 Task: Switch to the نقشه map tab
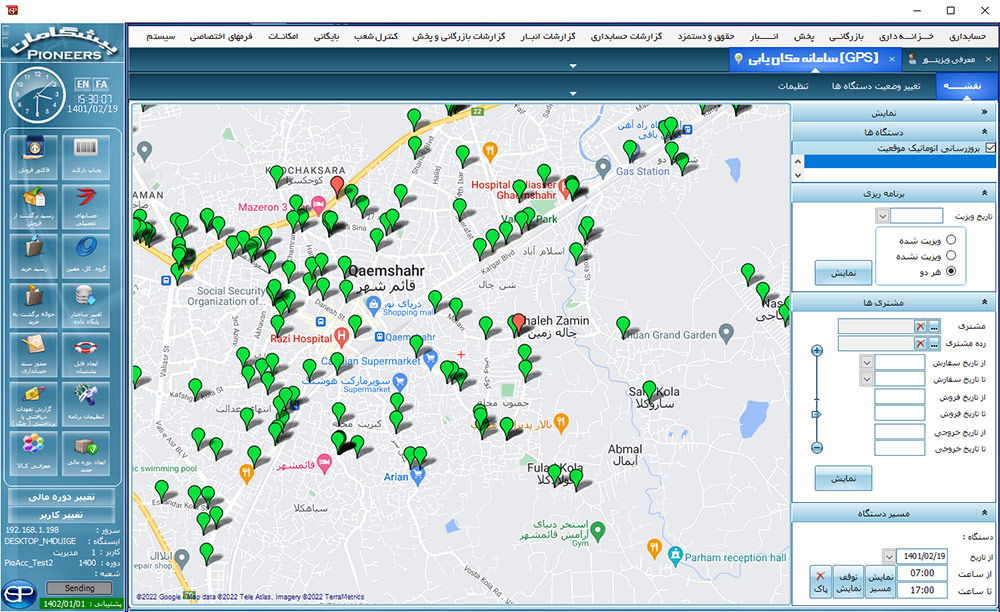(x=966, y=86)
